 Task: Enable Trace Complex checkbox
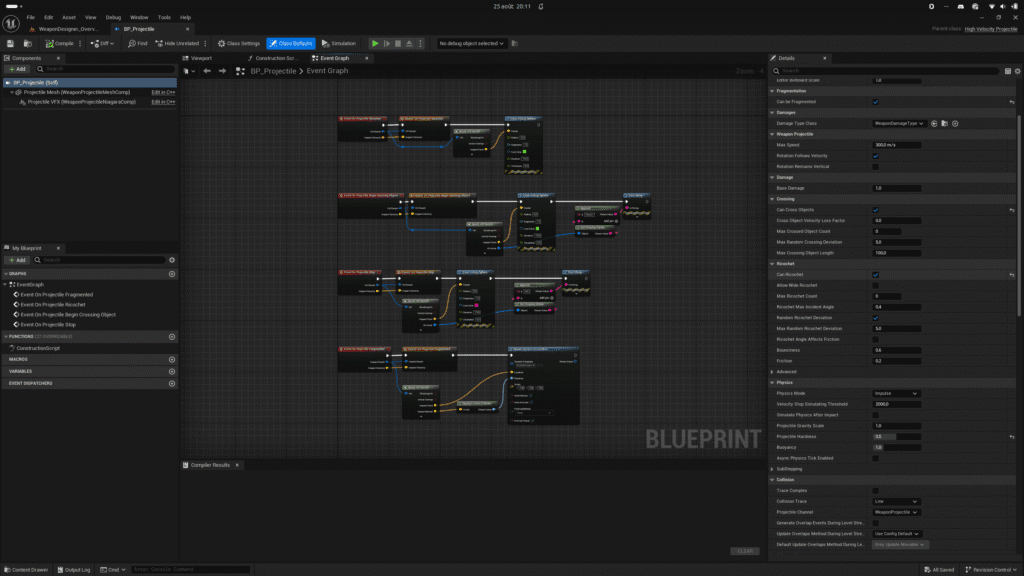pyautogui.click(x=875, y=490)
